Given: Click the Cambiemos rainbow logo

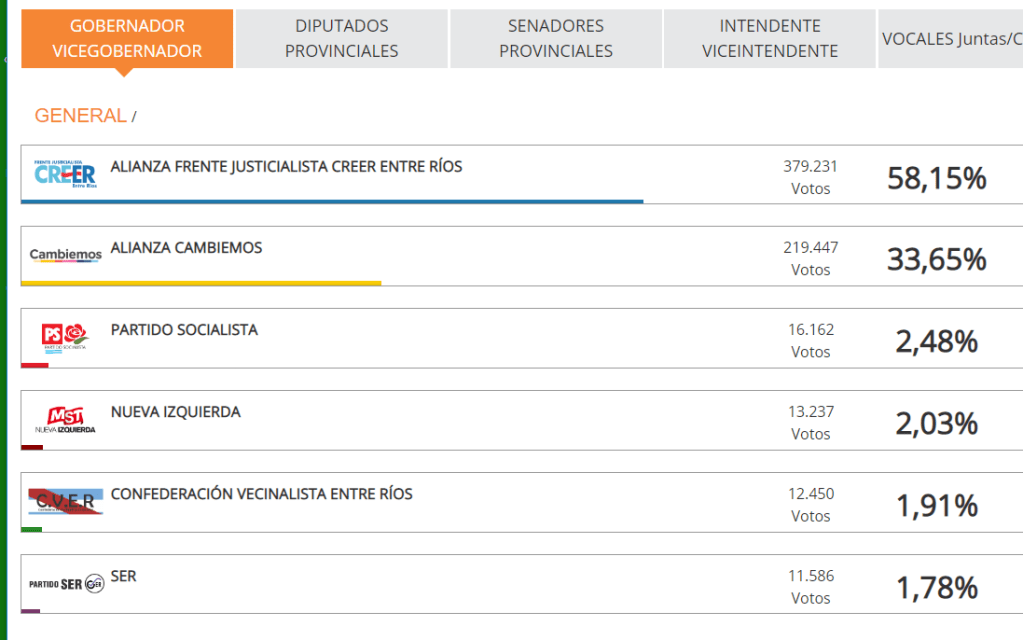Looking at the screenshot, I should 63,255.
